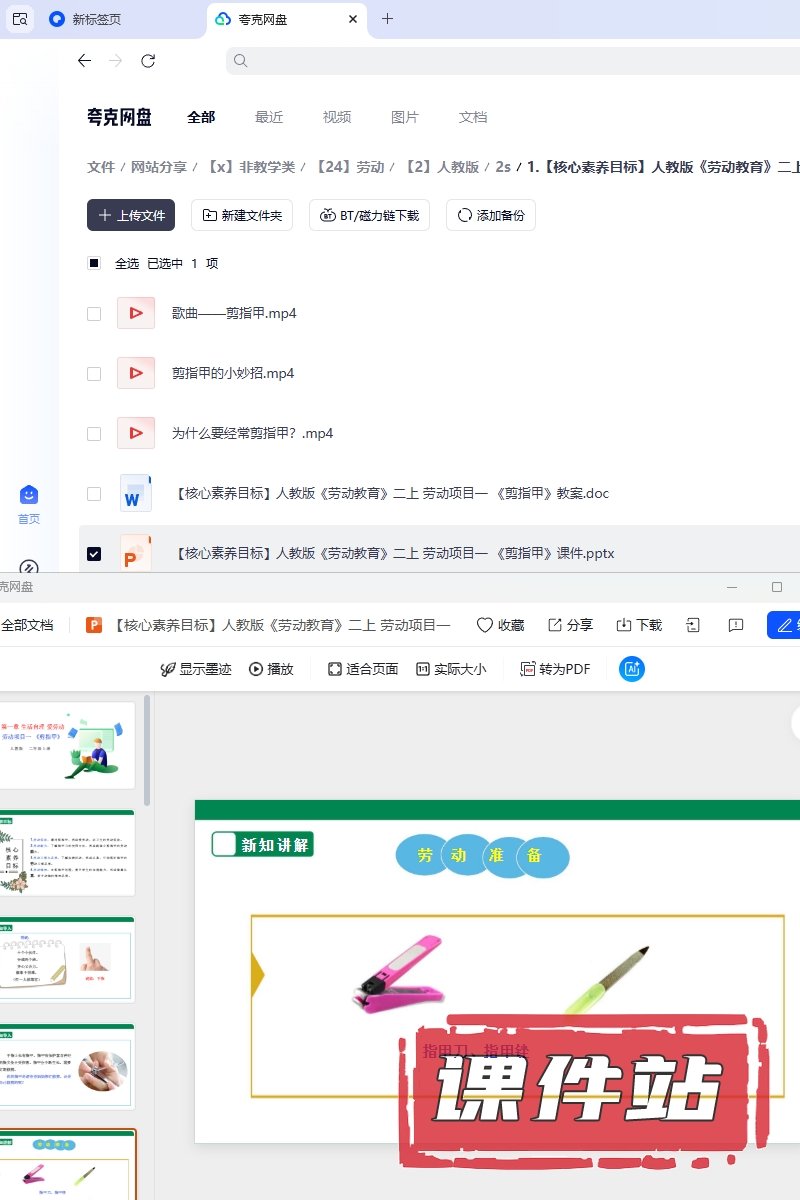Click the 下载 download icon in preview
The width and height of the screenshot is (800, 1200).
tap(624, 625)
